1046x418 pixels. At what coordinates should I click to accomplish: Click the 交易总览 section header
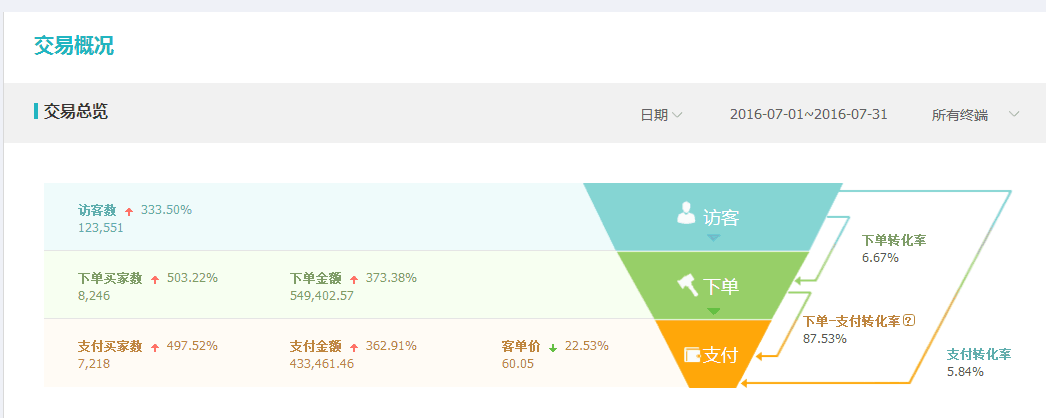(x=76, y=112)
